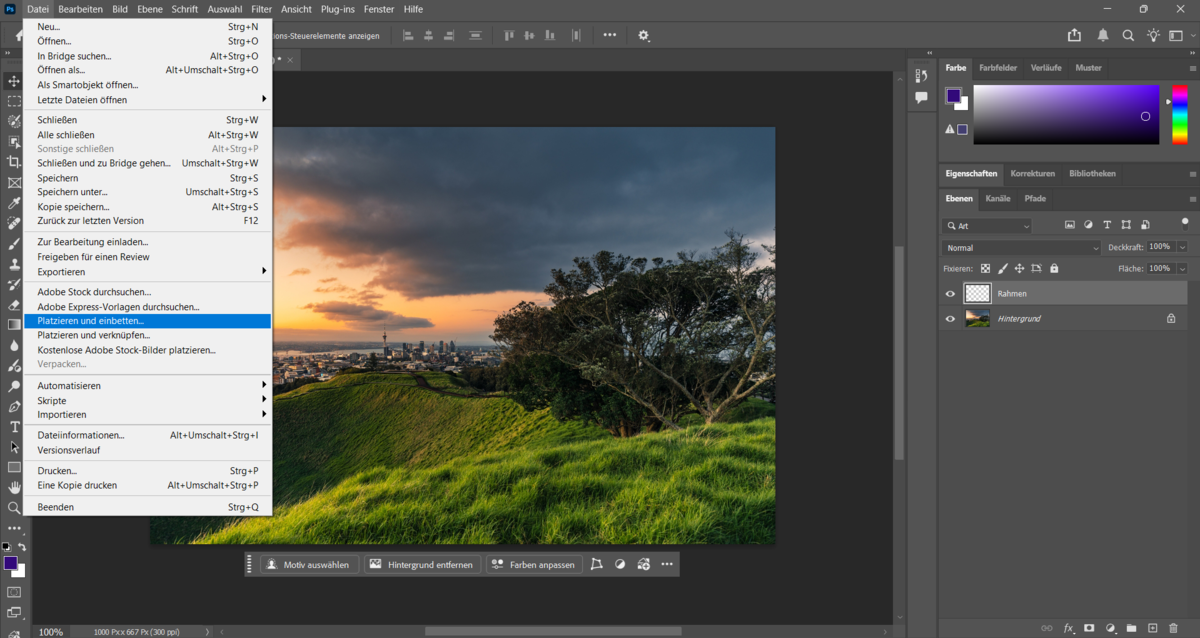Hide the Hintergrund layer visibility

click(x=949, y=318)
